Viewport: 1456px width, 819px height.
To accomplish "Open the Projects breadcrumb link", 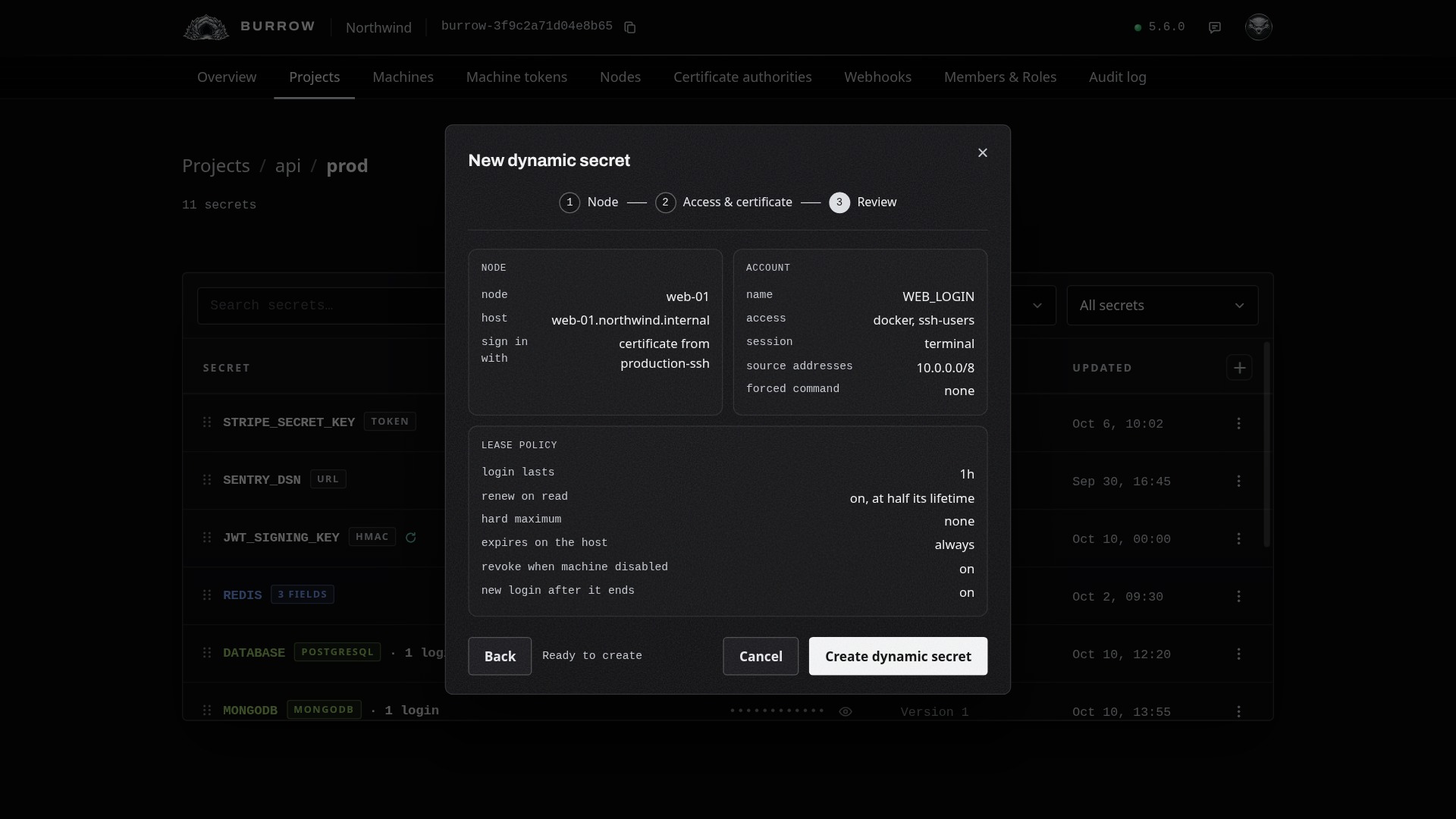I will click(216, 166).
